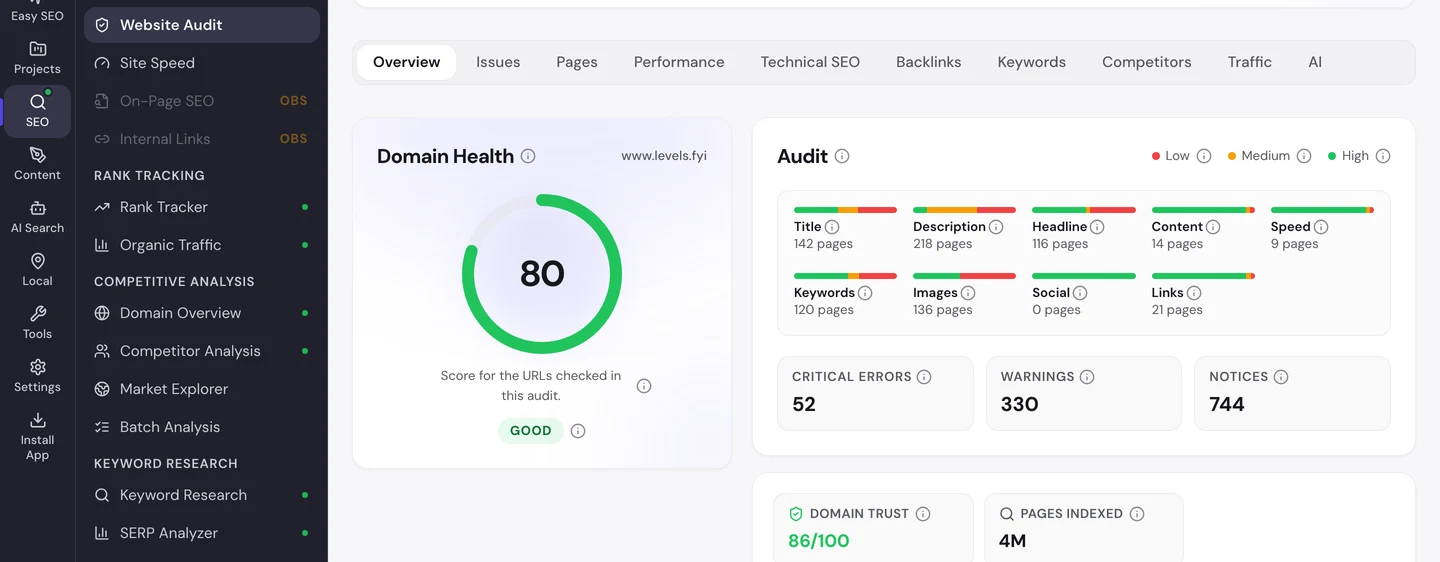Open the Pages tab
This screenshot has height=562, width=1440.
pos(577,62)
